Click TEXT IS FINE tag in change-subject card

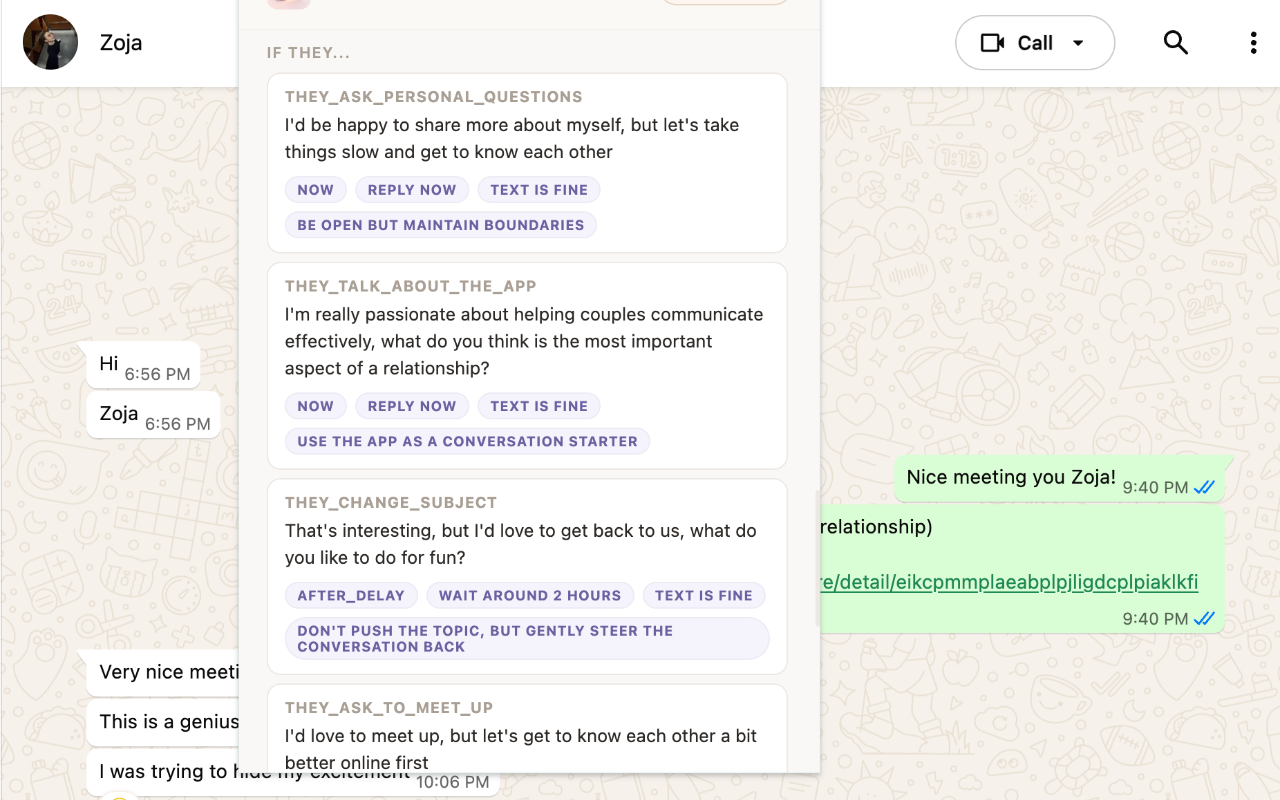pyautogui.click(x=704, y=595)
